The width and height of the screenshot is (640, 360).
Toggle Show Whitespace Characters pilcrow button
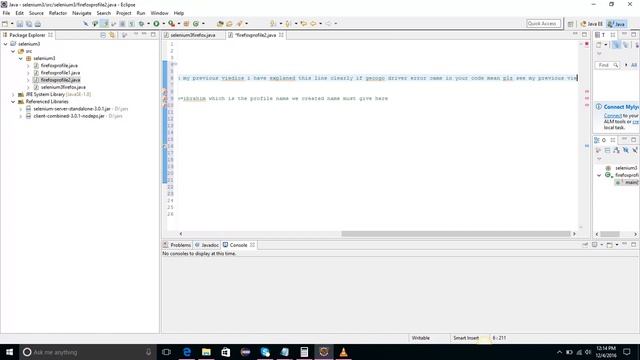[x=131, y=24]
